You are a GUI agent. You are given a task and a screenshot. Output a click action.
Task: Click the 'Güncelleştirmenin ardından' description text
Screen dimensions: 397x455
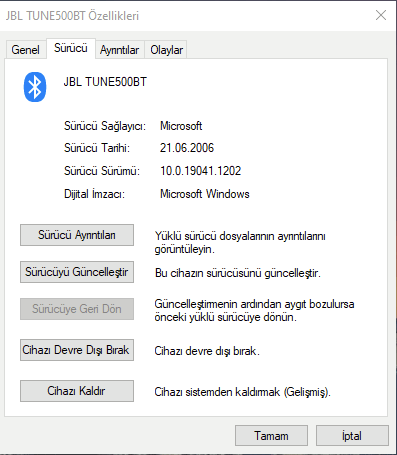254,311
